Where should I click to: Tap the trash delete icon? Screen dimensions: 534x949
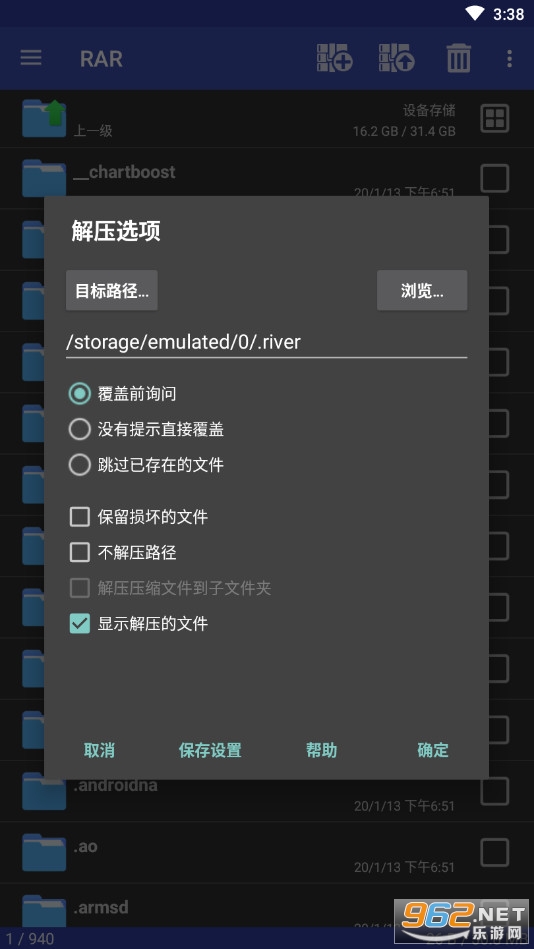[459, 59]
